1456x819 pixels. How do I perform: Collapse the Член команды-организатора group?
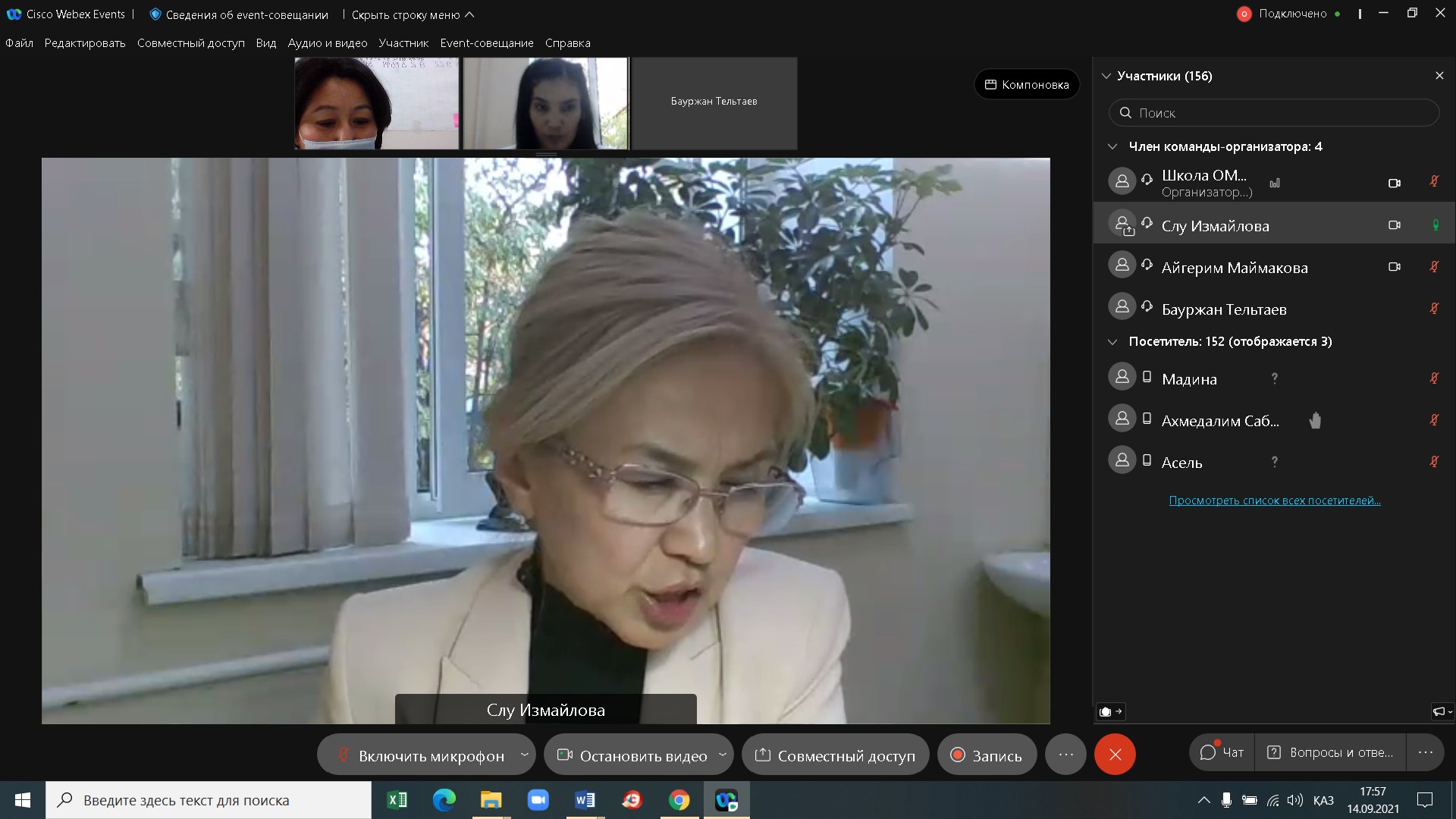point(1112,146)
